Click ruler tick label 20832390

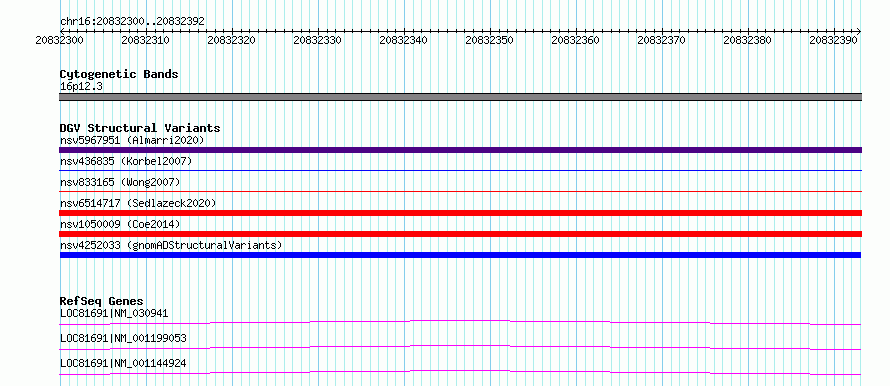(x=834, y=41)
